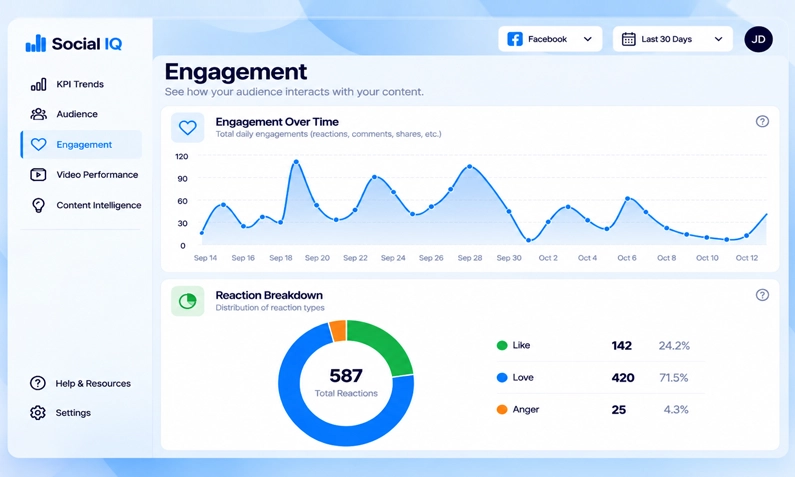Click the Audience people icon
Screen dimensions: 795x477
tap(39, 114)
